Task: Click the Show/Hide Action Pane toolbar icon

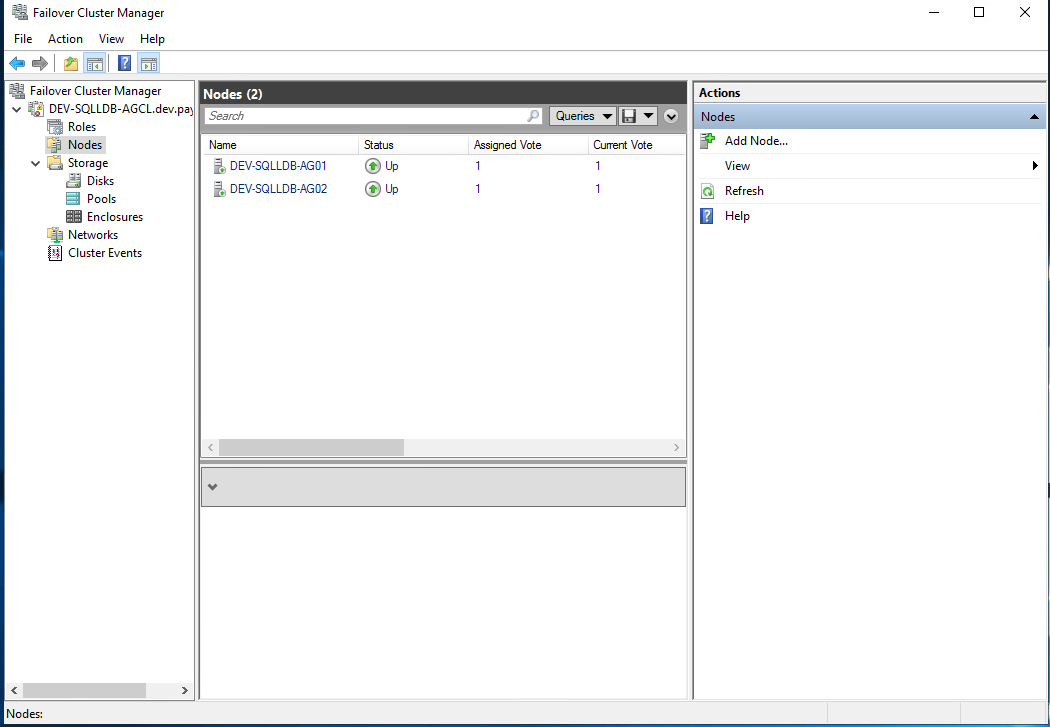Action: pyautogui.click(x=148, y=62)
